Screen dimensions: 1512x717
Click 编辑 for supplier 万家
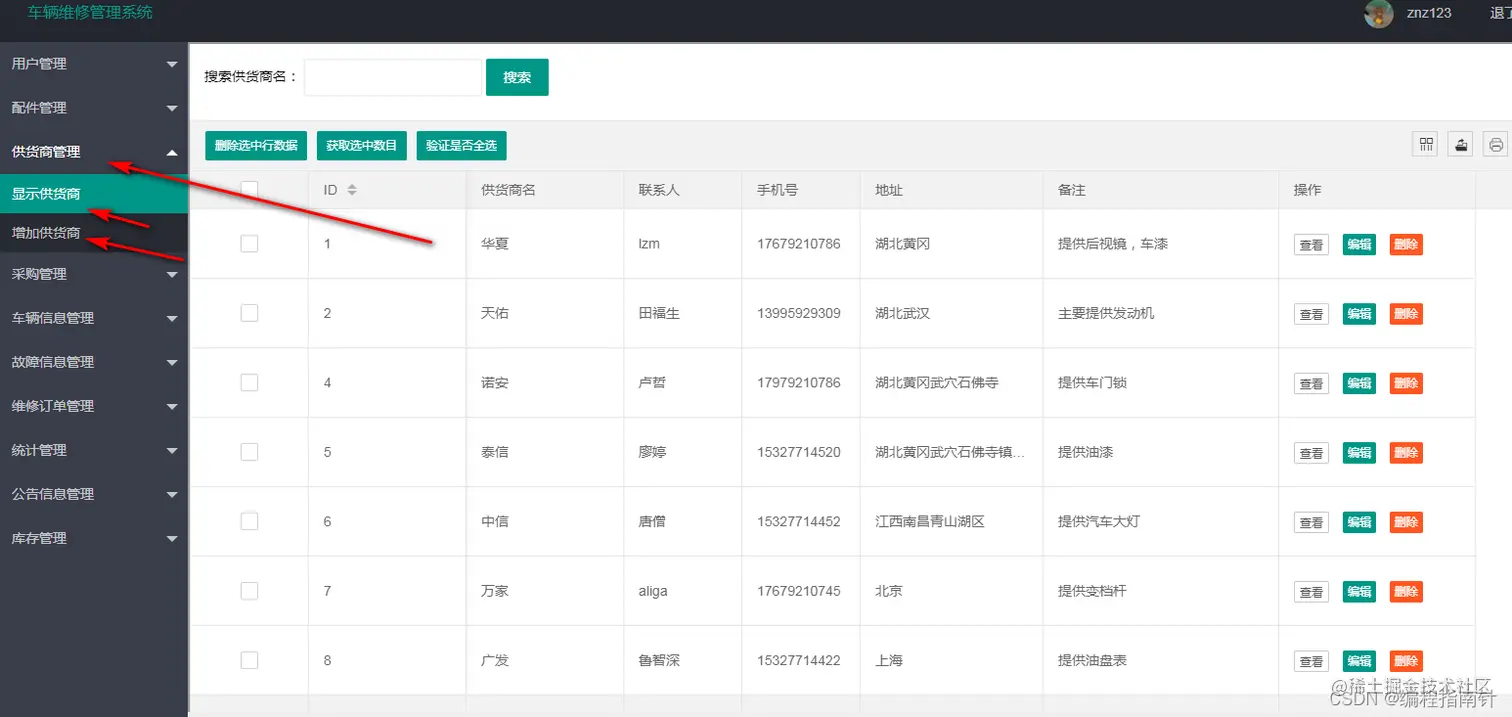coord(1359,592)
